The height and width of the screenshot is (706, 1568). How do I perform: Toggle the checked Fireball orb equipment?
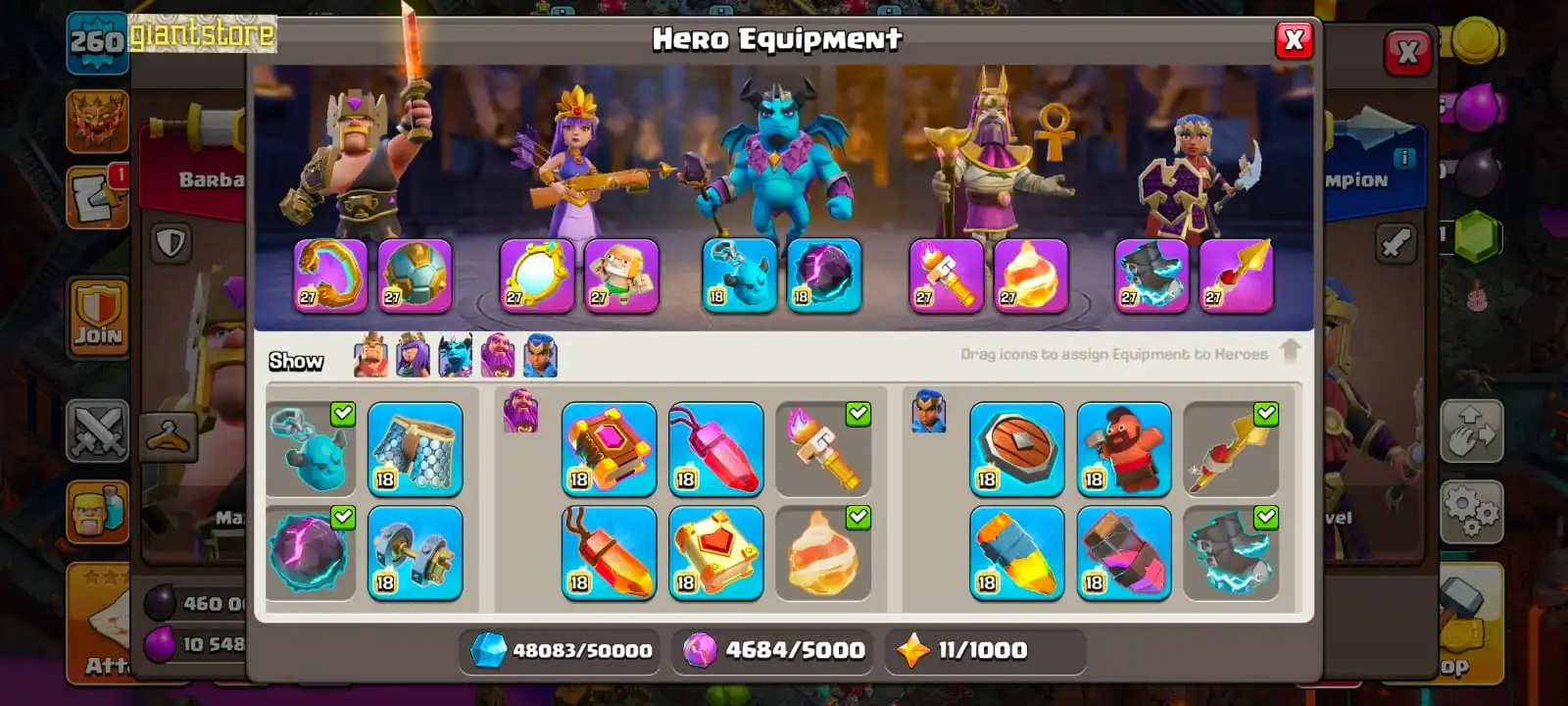click(x=823, y=552)
